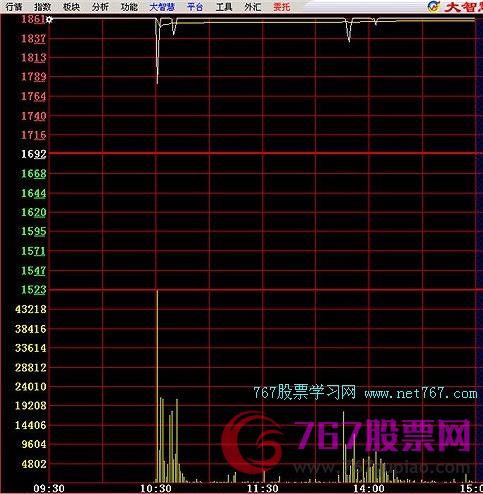Open the 平台 menu
Image resolution: width=483 pixels, height=494 pixels.
195,7
